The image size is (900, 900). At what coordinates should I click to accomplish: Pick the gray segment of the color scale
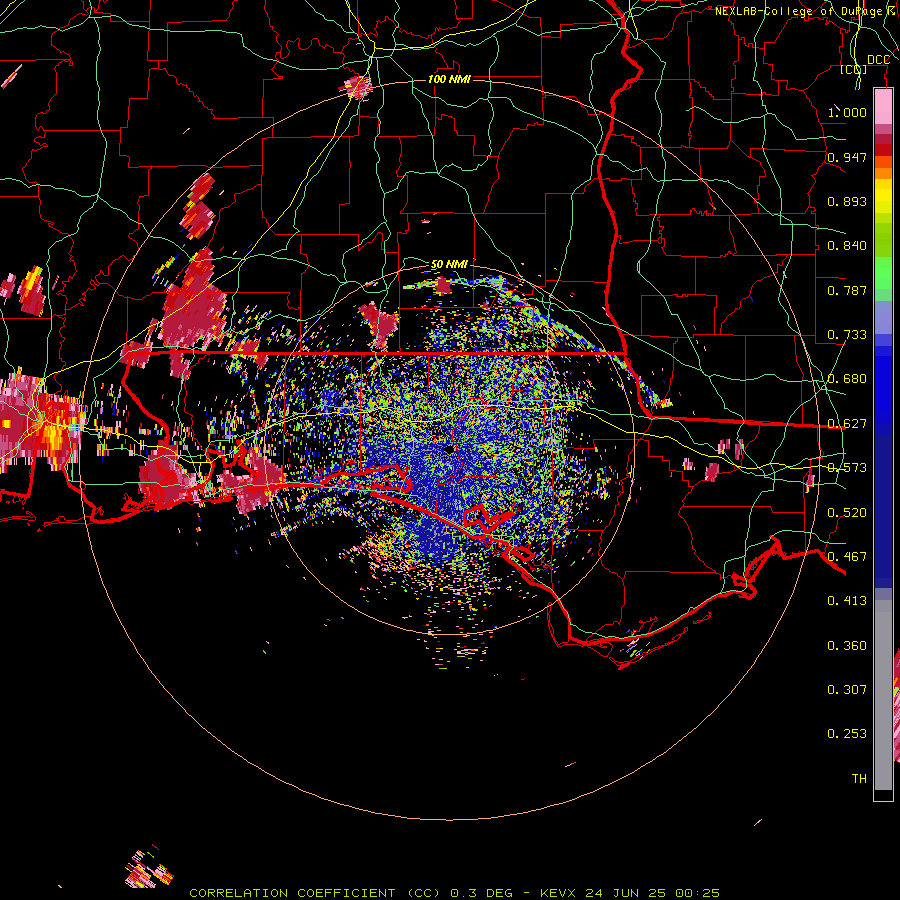point(883,695)
